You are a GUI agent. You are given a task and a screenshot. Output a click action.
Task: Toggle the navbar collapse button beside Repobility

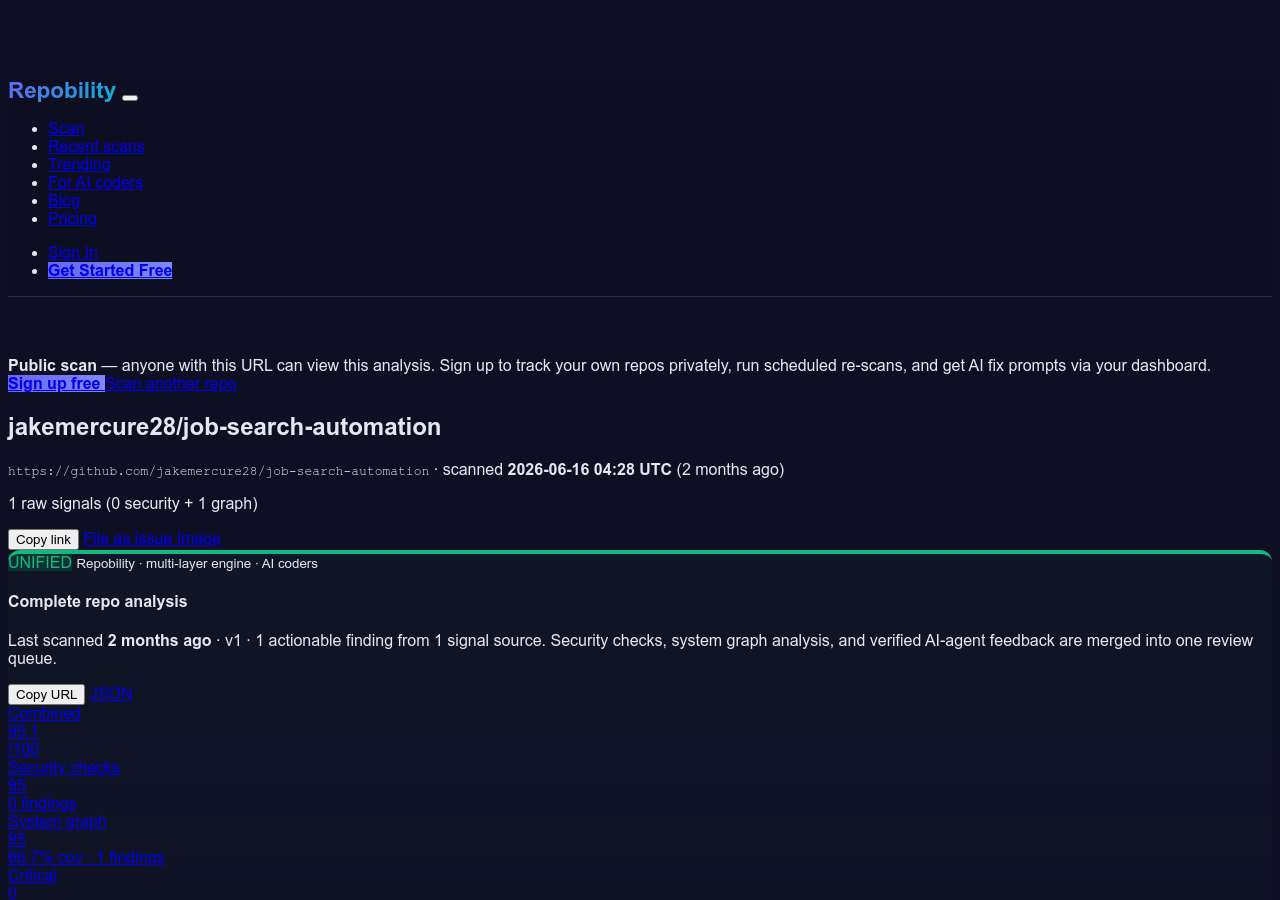(x=130, y=97)
